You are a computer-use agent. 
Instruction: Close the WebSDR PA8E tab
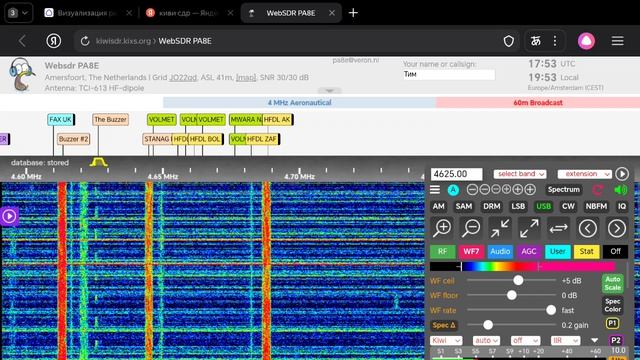pyautogui.click(x=332, y=13)
